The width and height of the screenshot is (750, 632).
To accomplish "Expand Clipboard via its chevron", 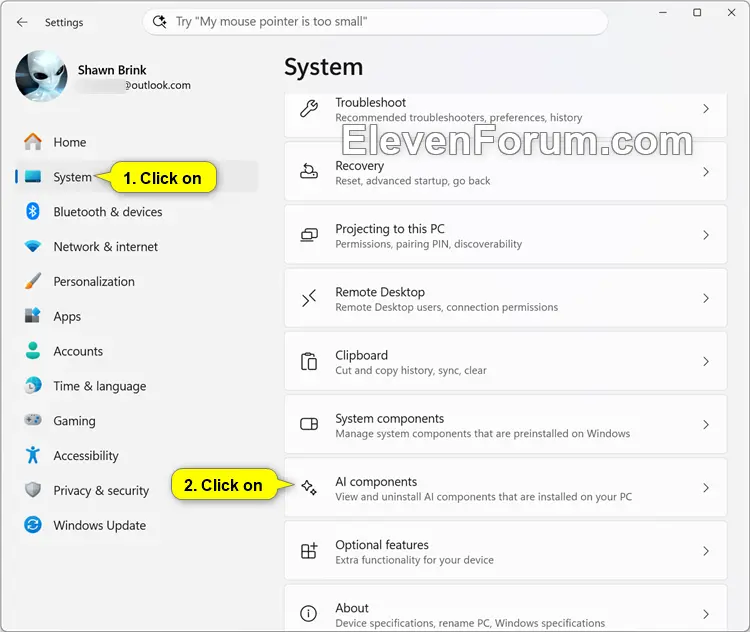I will [706, 361].
